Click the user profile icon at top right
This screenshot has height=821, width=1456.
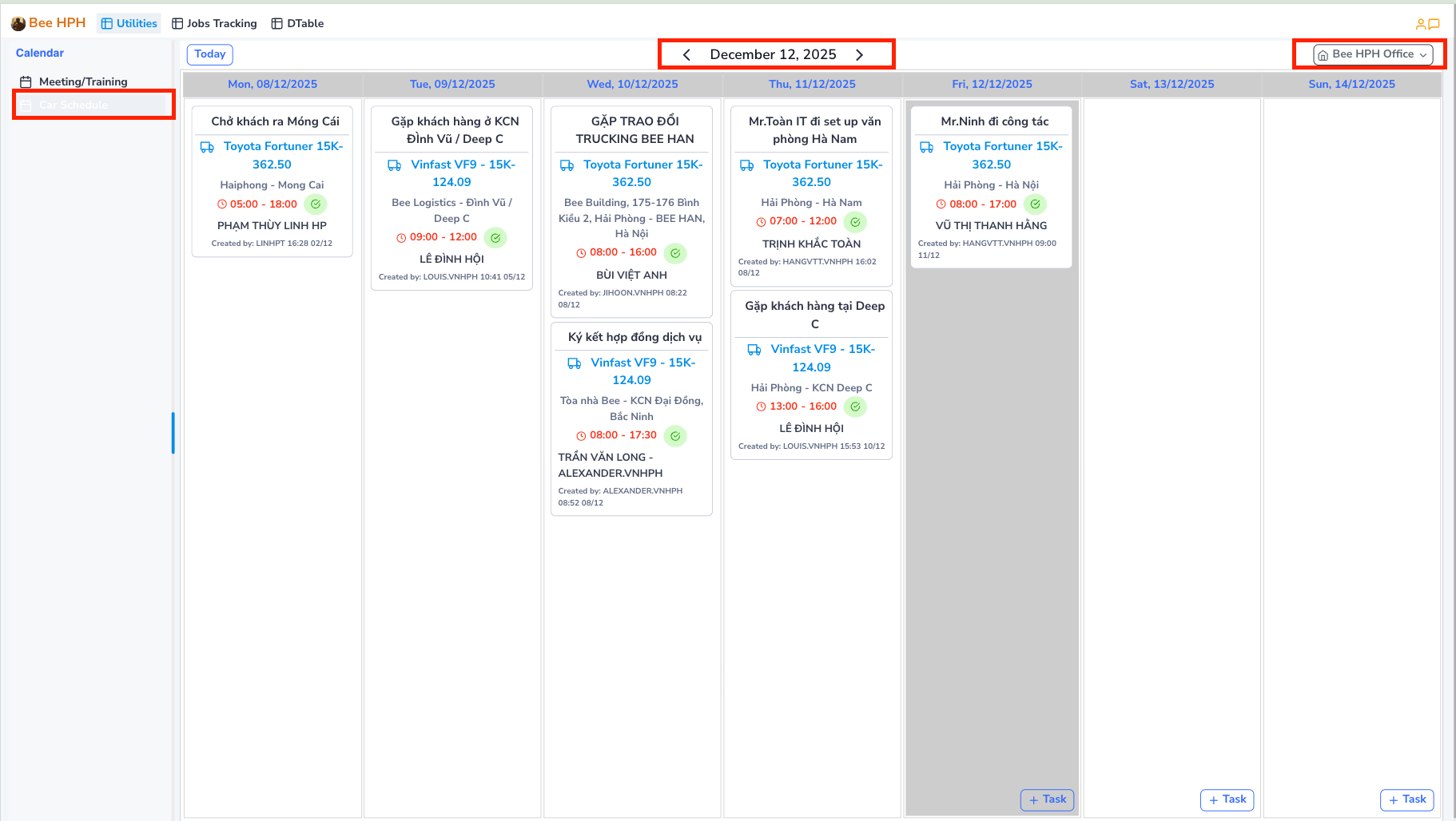tap(1421, 24)
